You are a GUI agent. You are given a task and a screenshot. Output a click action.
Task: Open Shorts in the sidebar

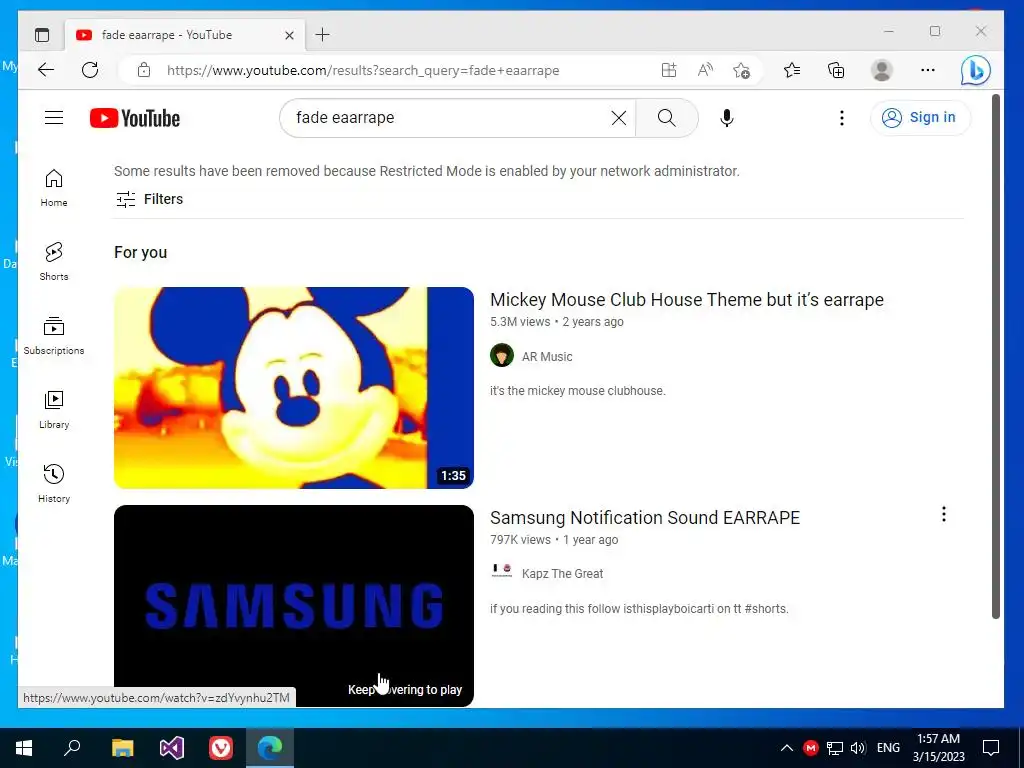[54, 262]
